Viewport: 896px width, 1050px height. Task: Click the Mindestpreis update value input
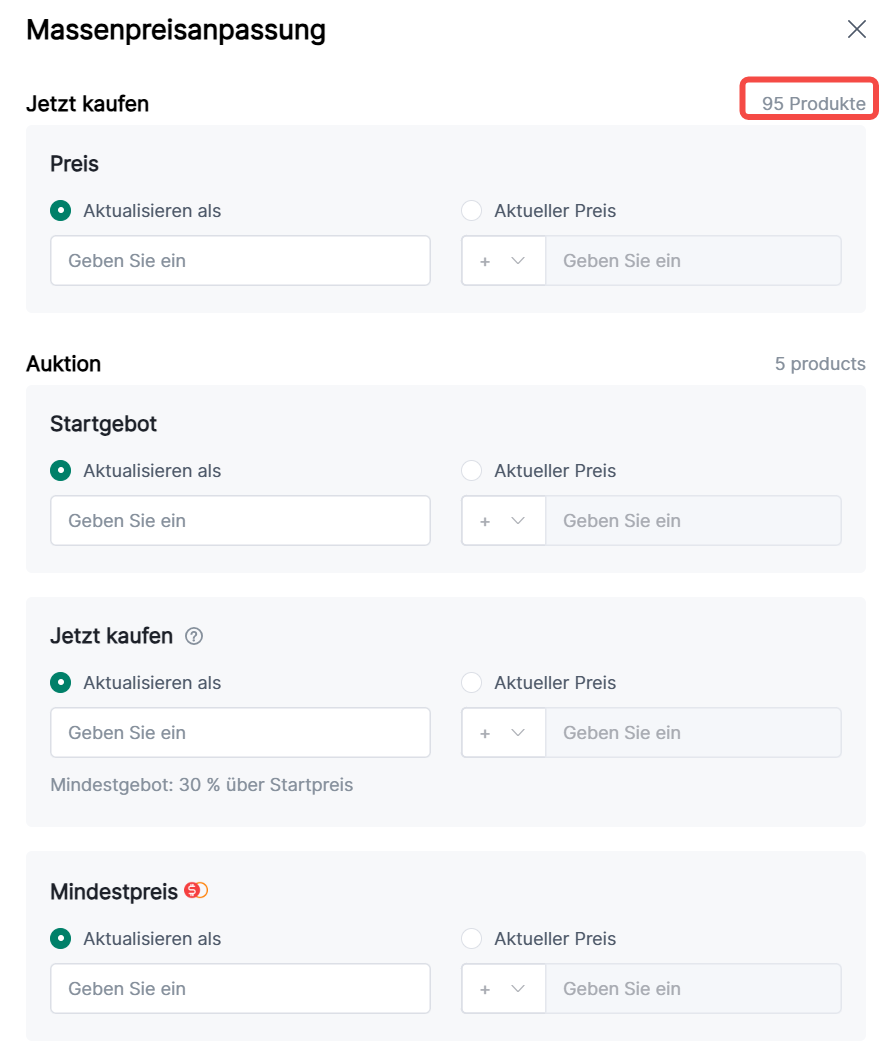click(240, 989)
